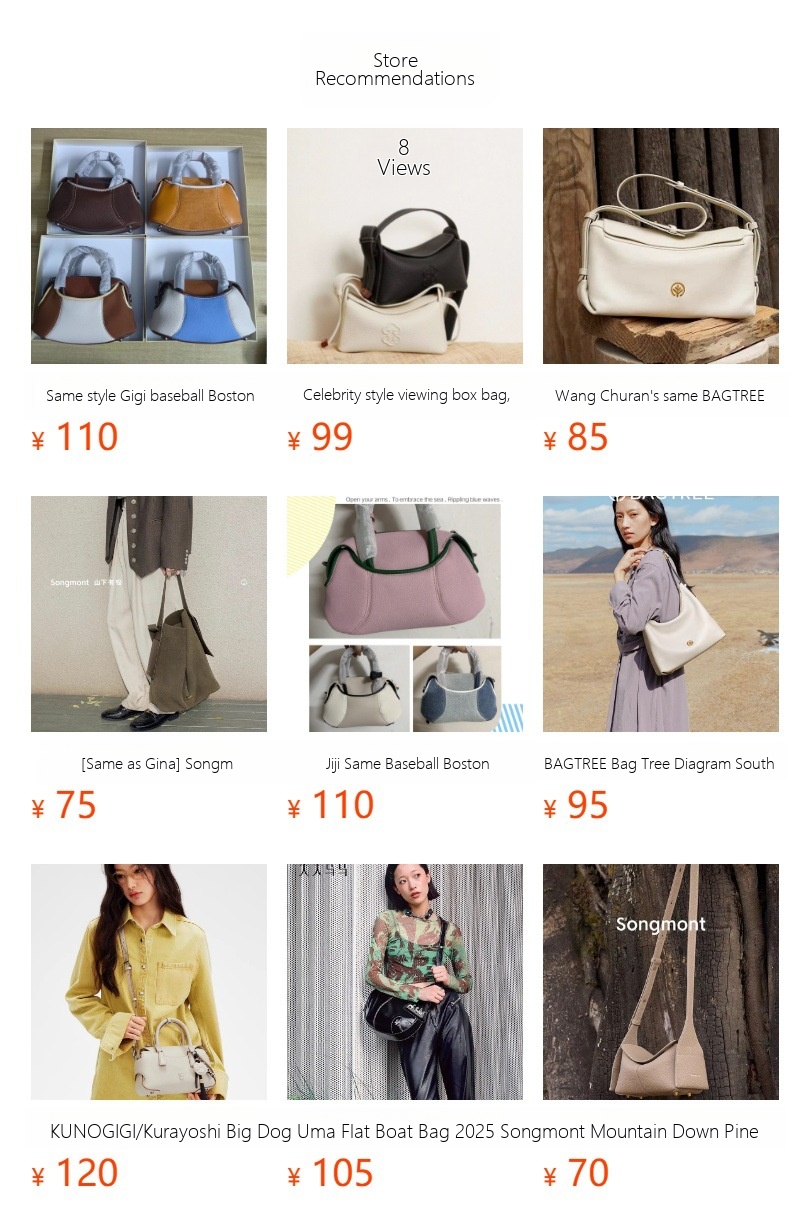Viewport: 790px width, 1232px height.
Task: Click the ¥ 85 price under BAGTREE bag
Action: tap(576, 437)
